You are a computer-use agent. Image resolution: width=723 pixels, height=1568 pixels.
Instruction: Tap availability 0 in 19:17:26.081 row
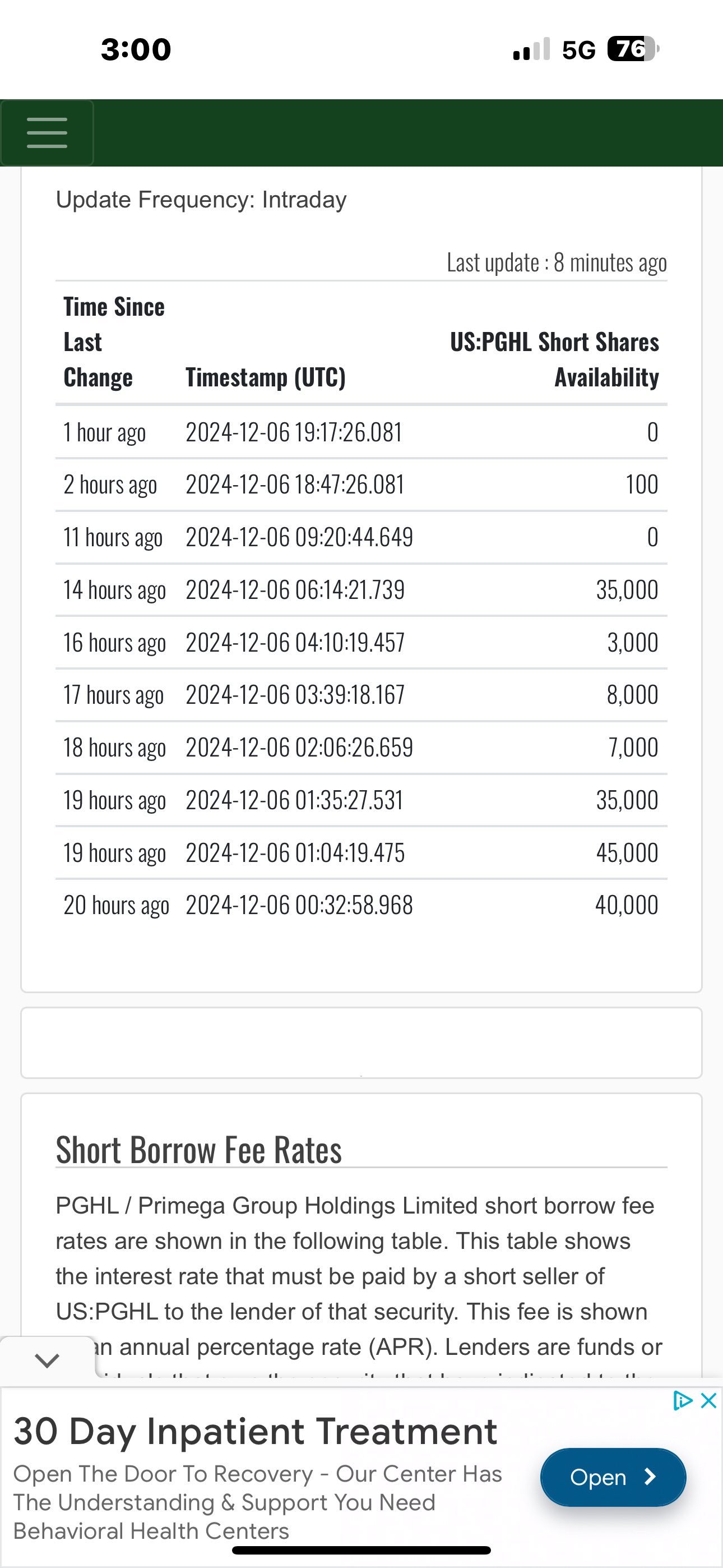(652, 432)
